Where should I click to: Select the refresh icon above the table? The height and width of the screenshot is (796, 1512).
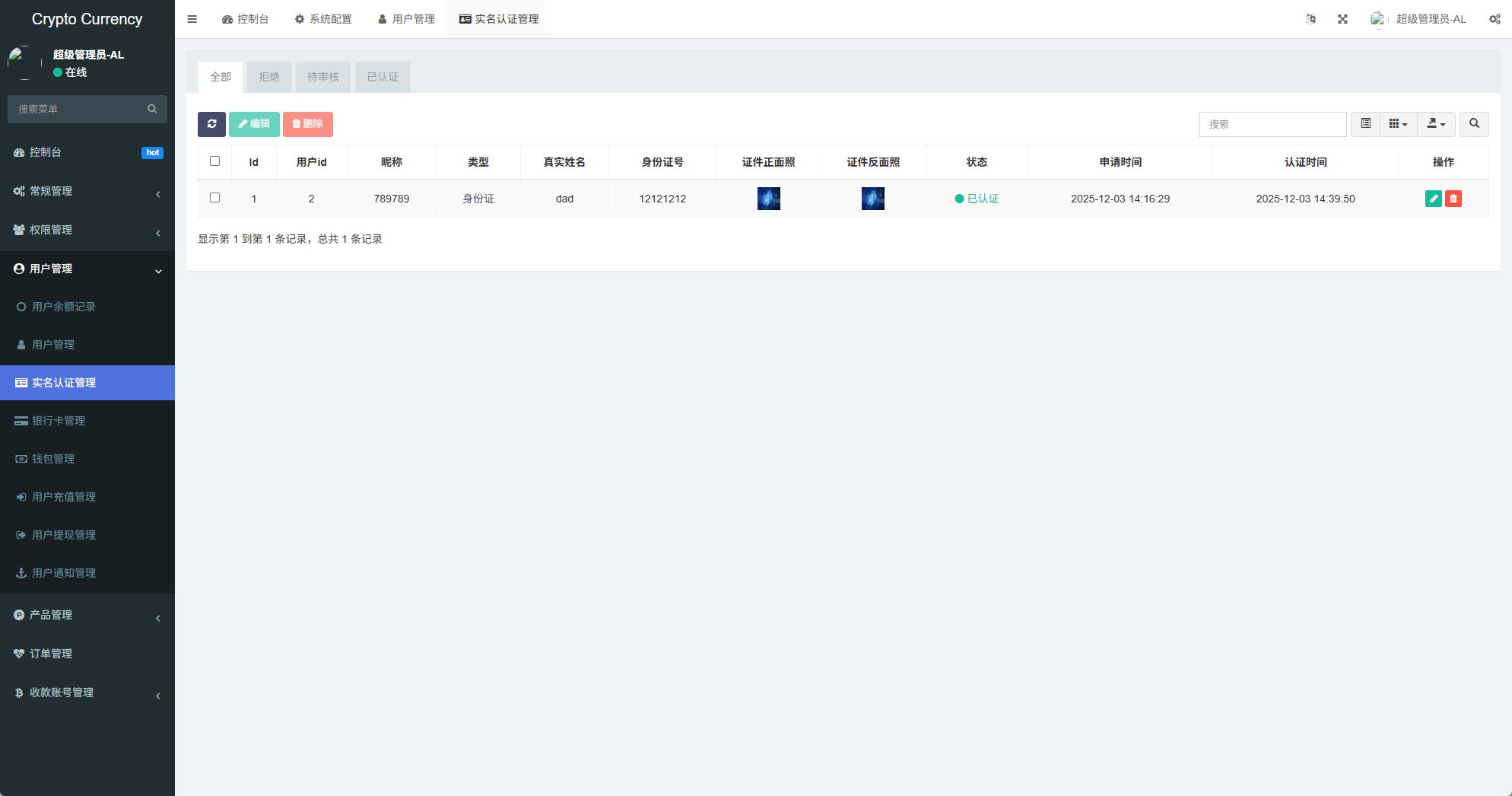click(x=211, y=124)
